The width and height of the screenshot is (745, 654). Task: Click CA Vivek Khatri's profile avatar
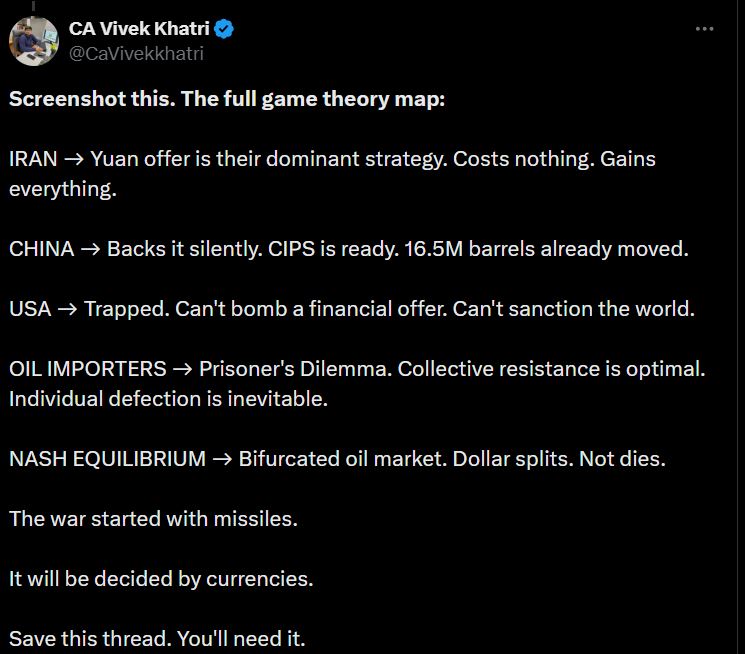click(x=33, y=41)
